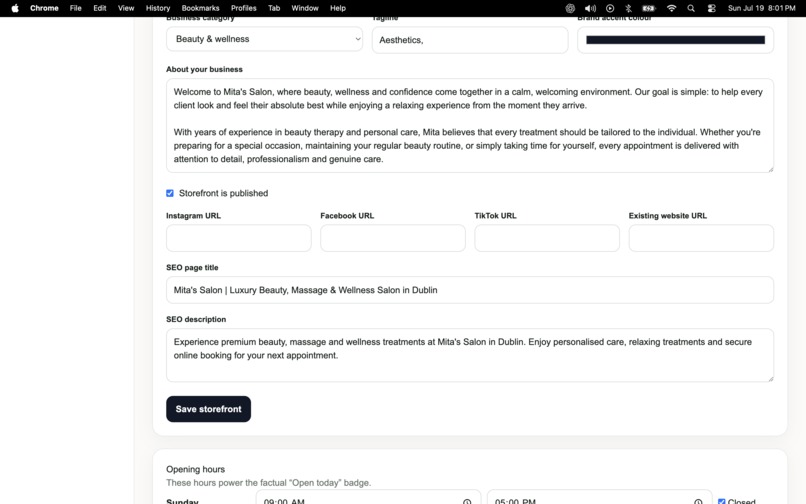The height and width of the screenshot is (504, 806).
Task: Open the Bookmarks menu
Action: [200, 8]
